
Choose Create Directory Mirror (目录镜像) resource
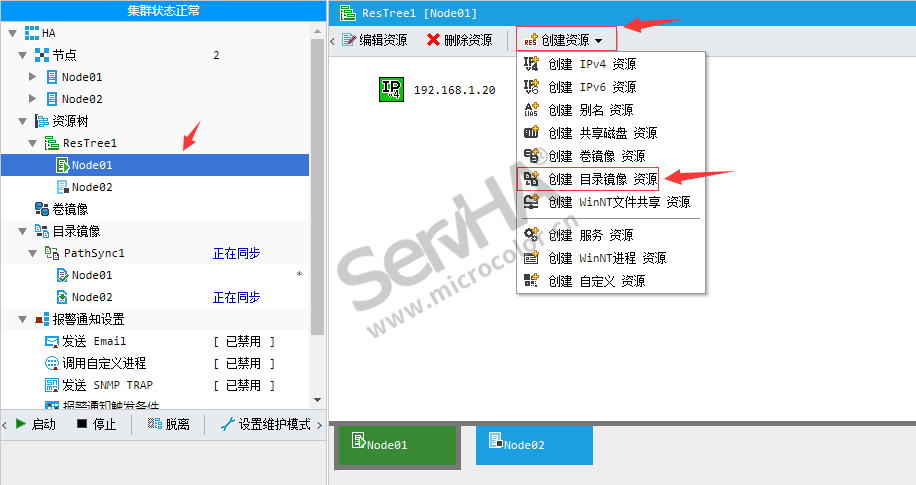602,179
